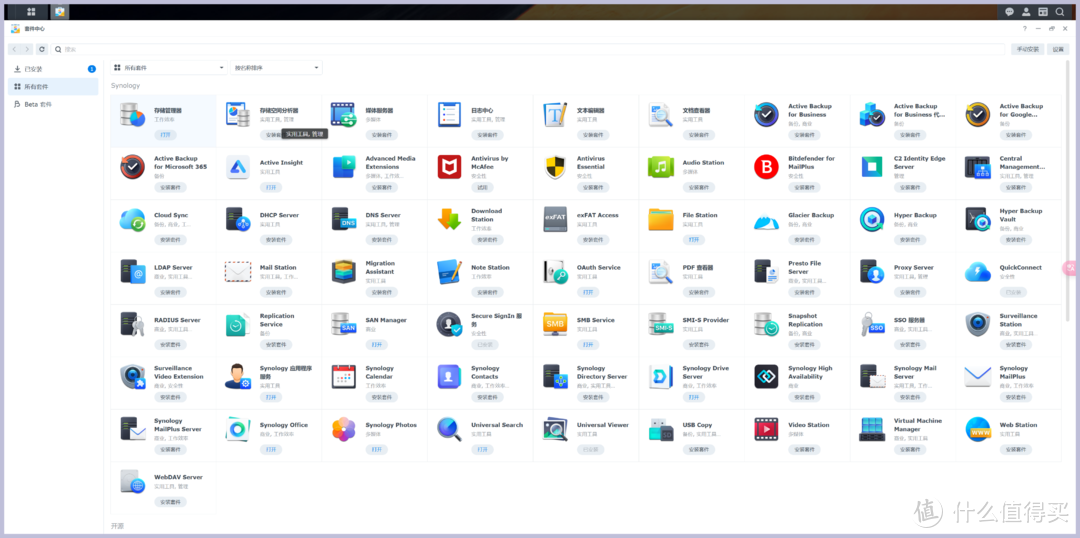Click the Antivirus by McAfee icon
Viewport: 1080px width, 538px height.
(x=449, y=167)
